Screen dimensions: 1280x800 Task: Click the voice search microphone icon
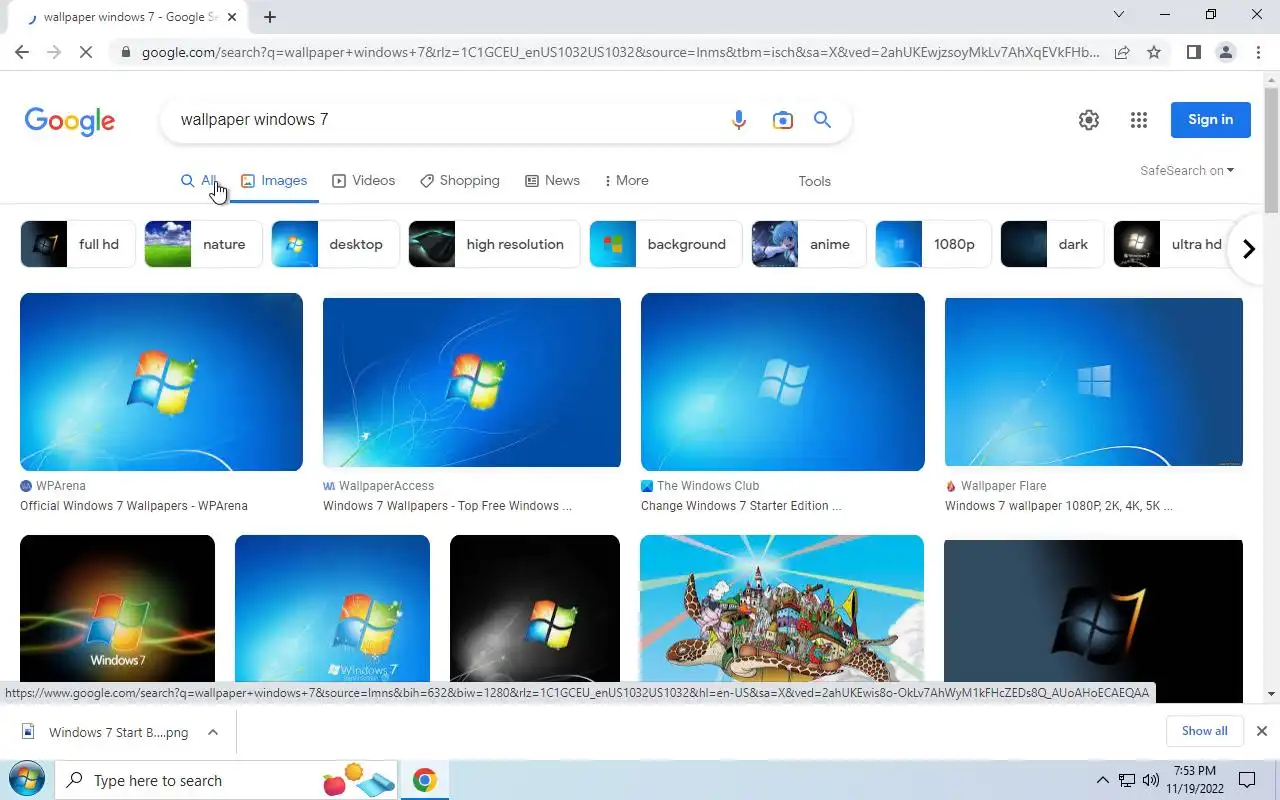(x=739, y=120)
